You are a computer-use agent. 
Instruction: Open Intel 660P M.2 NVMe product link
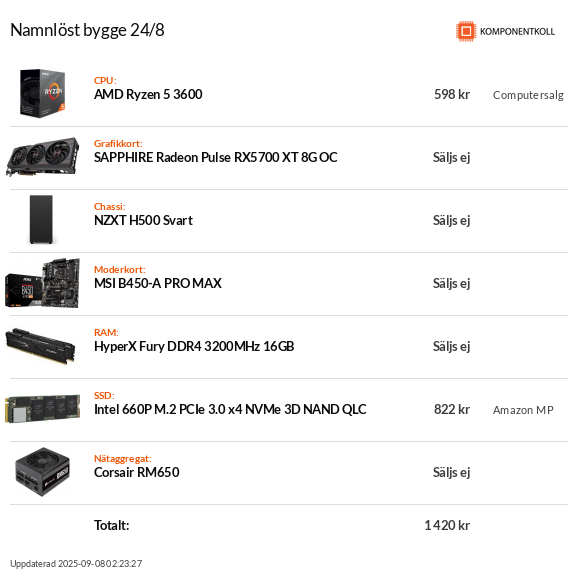[x=230, y=410]
